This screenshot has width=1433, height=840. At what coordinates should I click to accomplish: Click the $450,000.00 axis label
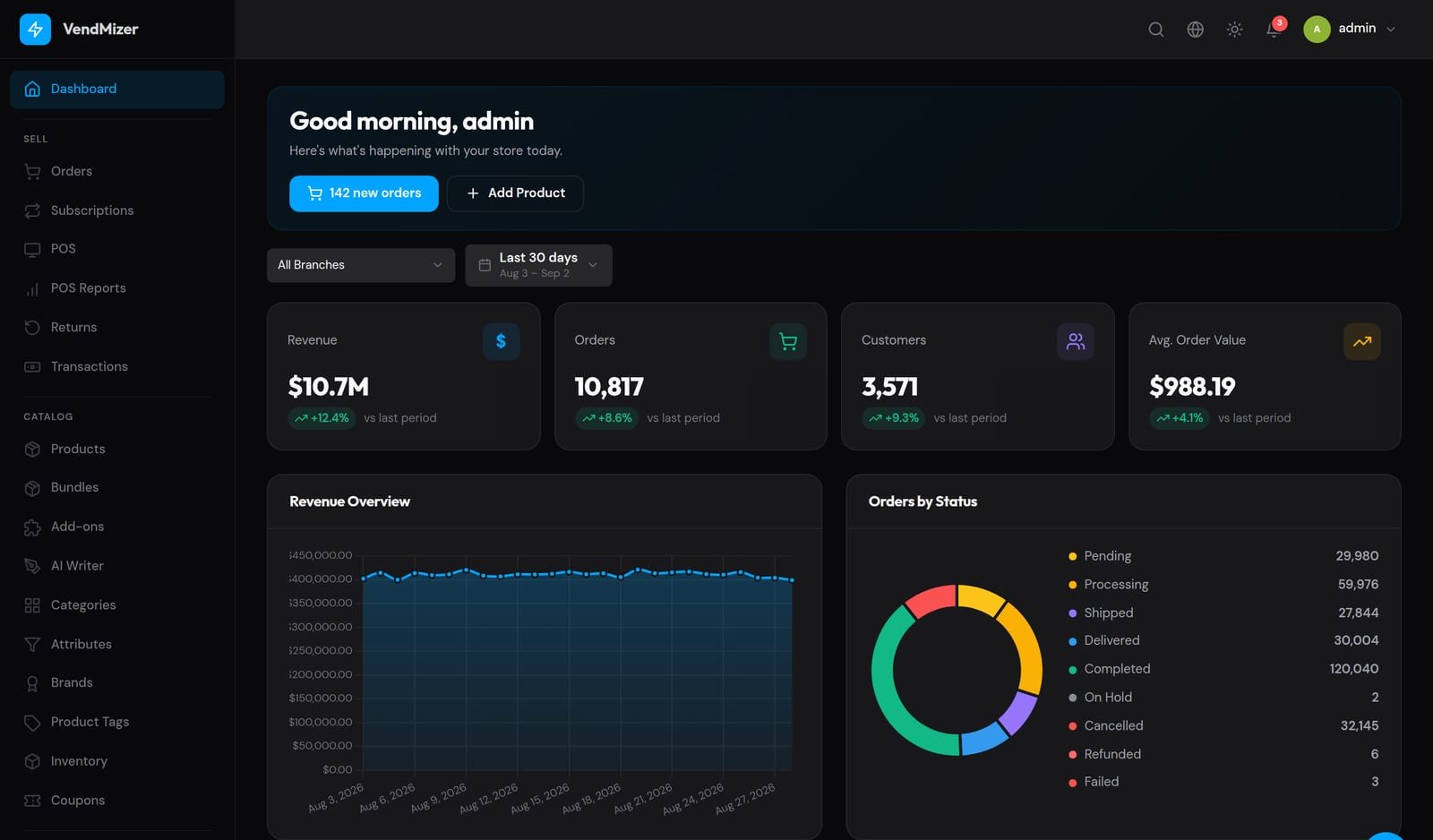pos(321,555)
